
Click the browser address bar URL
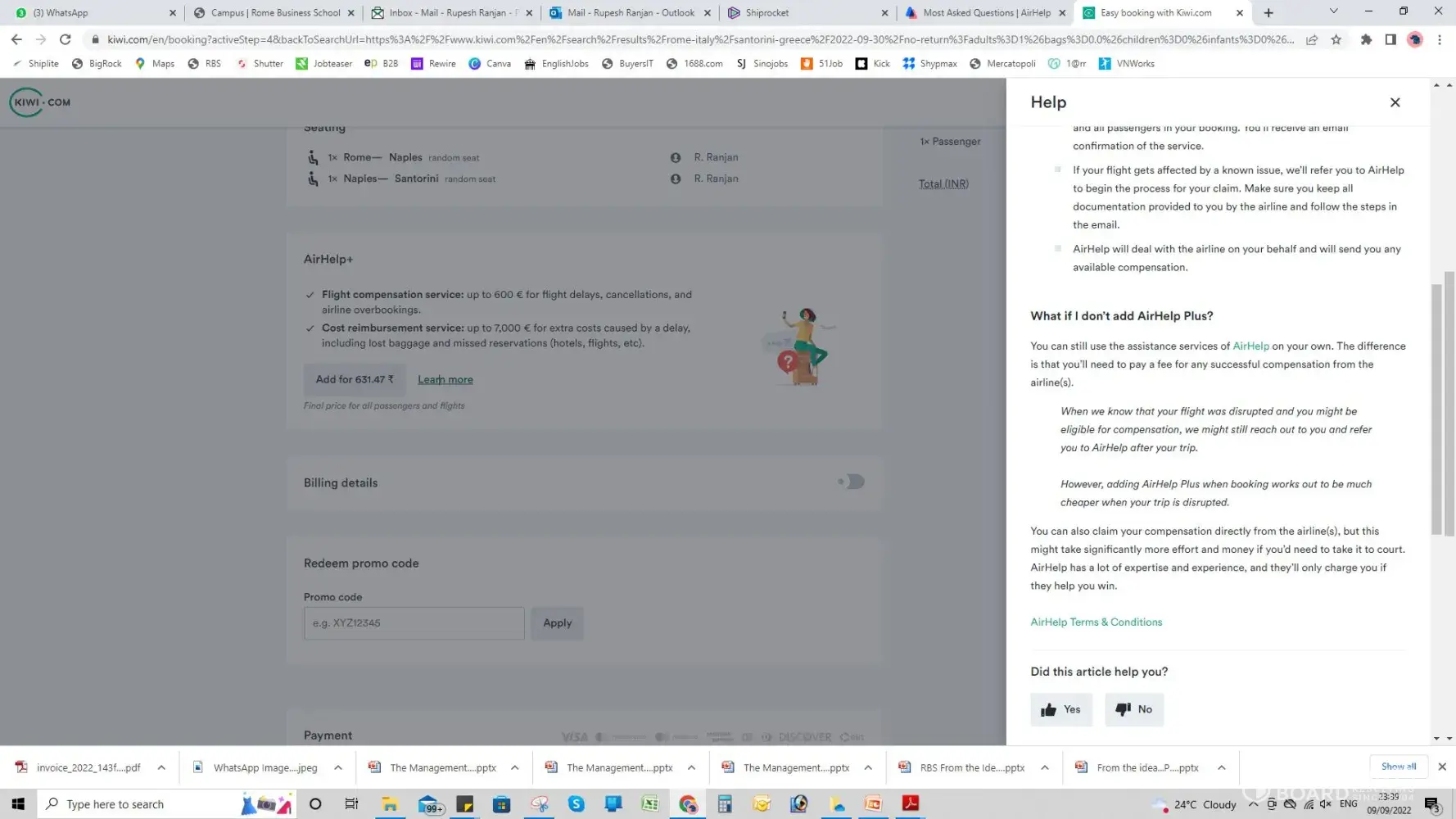[x=700, y=39]
